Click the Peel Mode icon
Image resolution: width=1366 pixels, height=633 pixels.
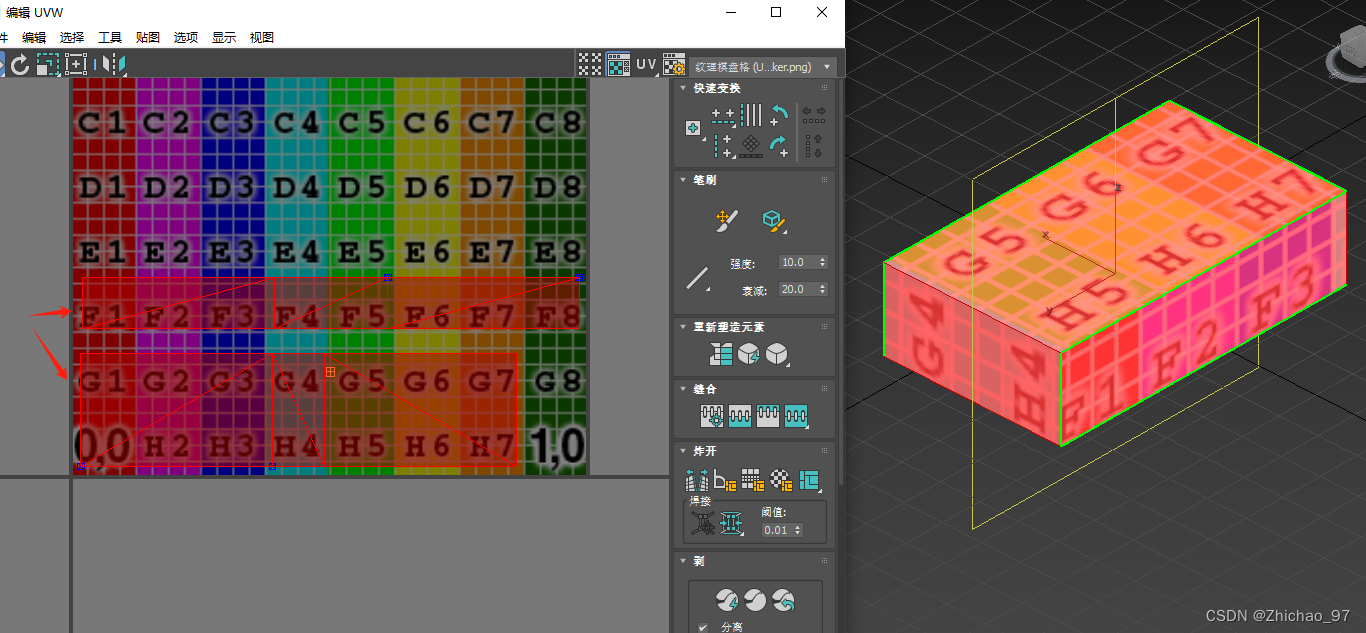pyautogui.click(x=755, y=600)
